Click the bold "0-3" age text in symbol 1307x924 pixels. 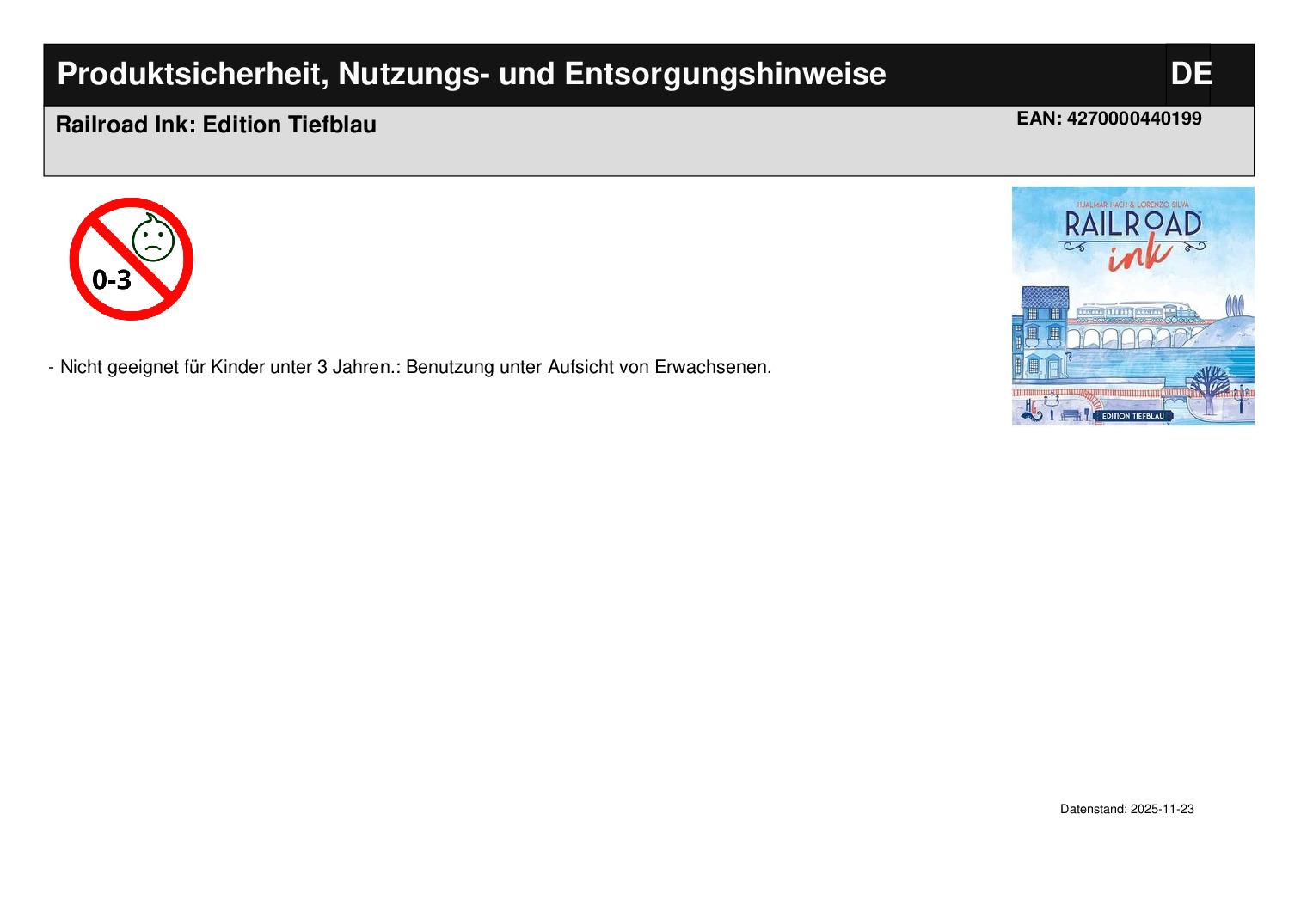tap(112, 279)
